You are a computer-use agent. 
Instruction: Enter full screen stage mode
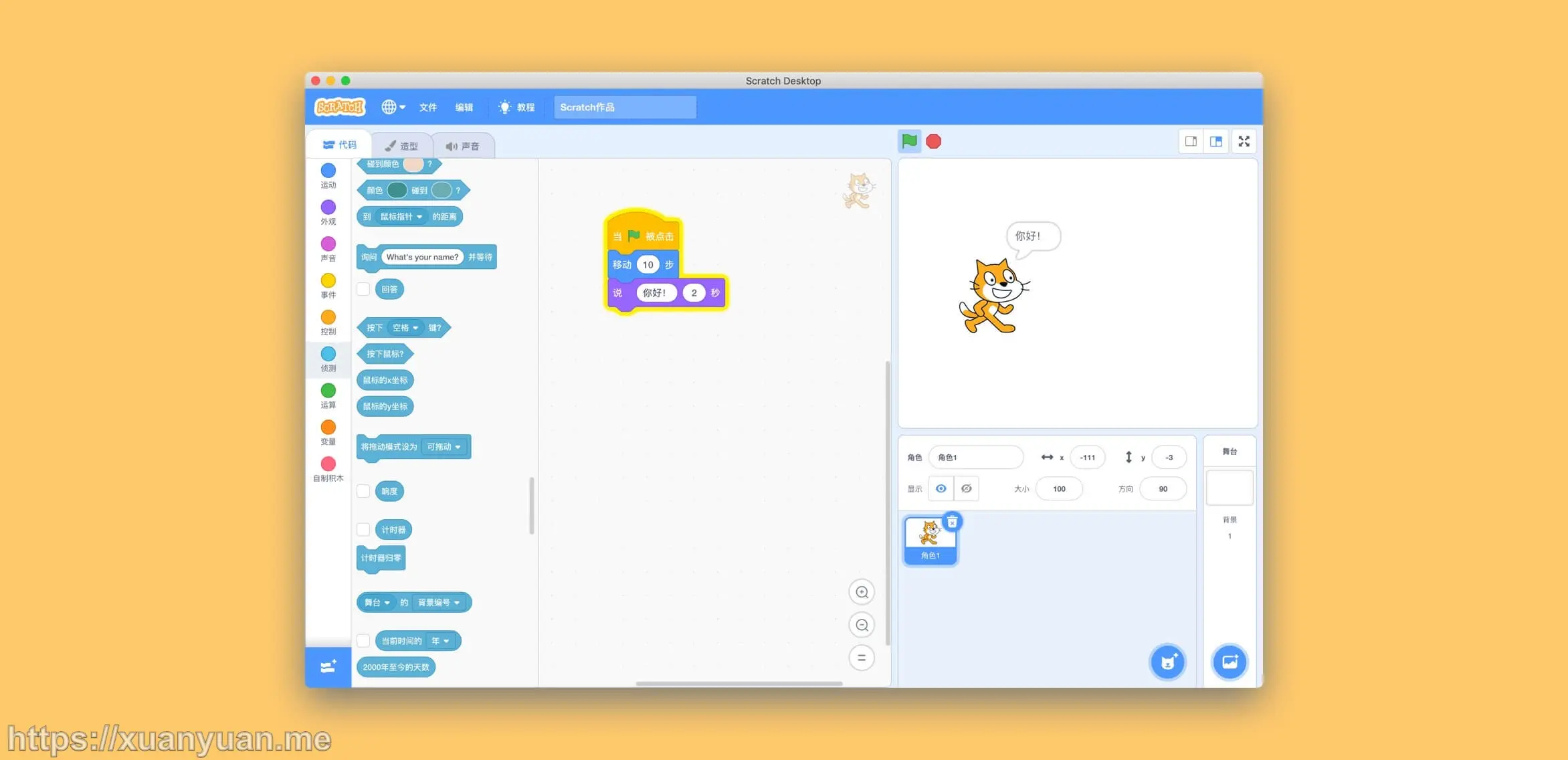pyautogui.click(x=1244, y=141)
